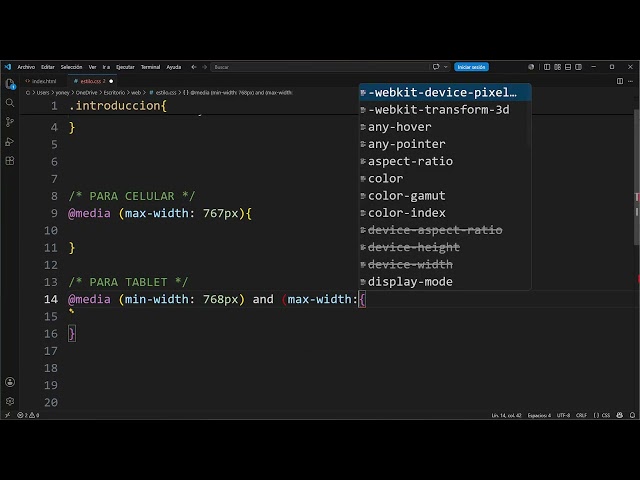
Task: Open the Search view in activity bar
Action: [x=10, y=103]
